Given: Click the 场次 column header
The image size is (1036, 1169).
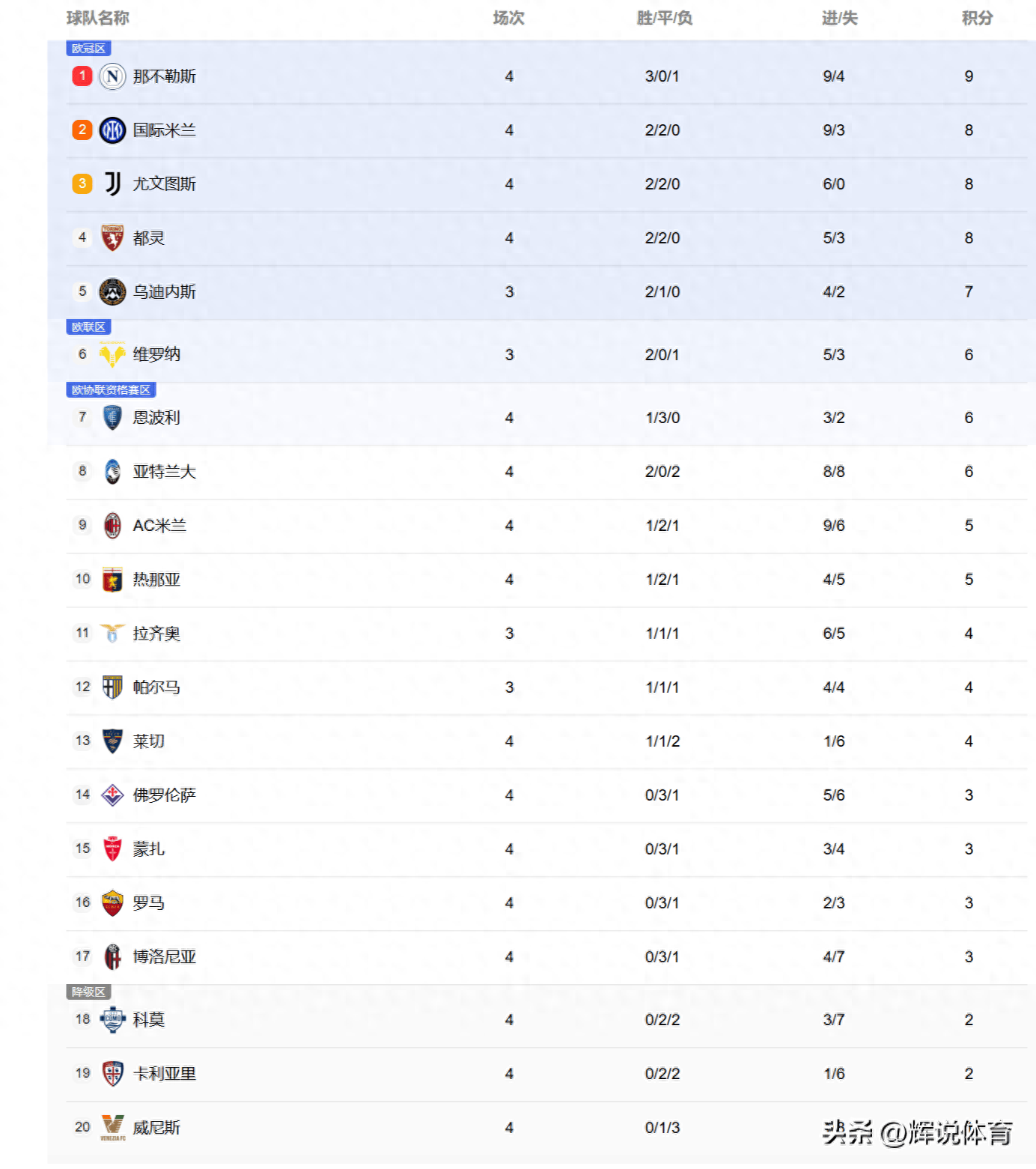Looking at the screenshot, I should pos(508,18).
